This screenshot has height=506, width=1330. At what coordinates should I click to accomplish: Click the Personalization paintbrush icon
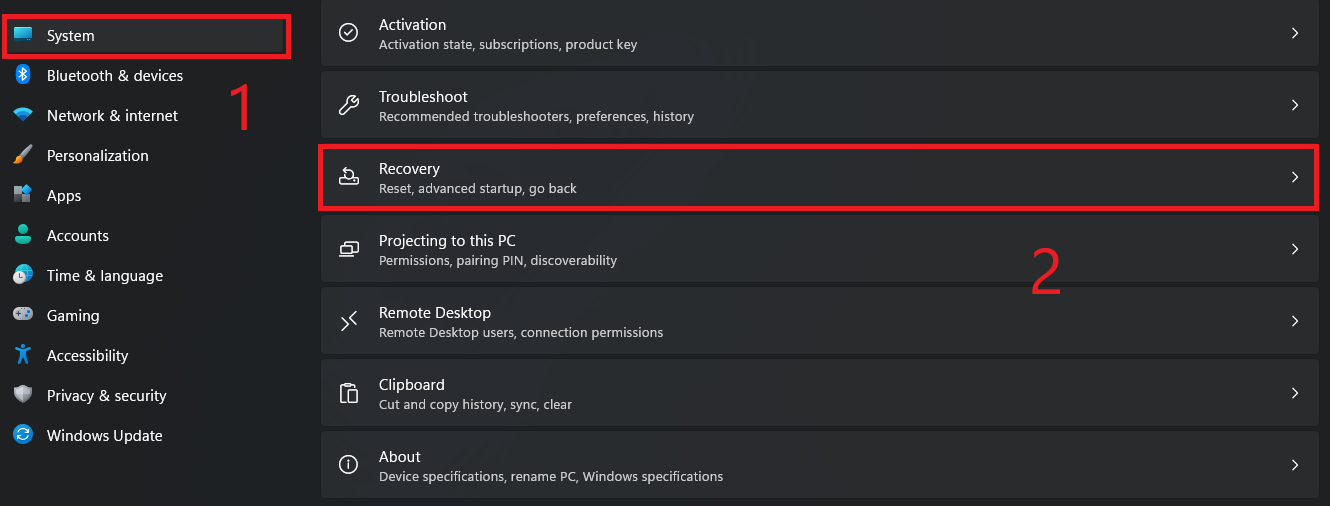pos(23,155)
